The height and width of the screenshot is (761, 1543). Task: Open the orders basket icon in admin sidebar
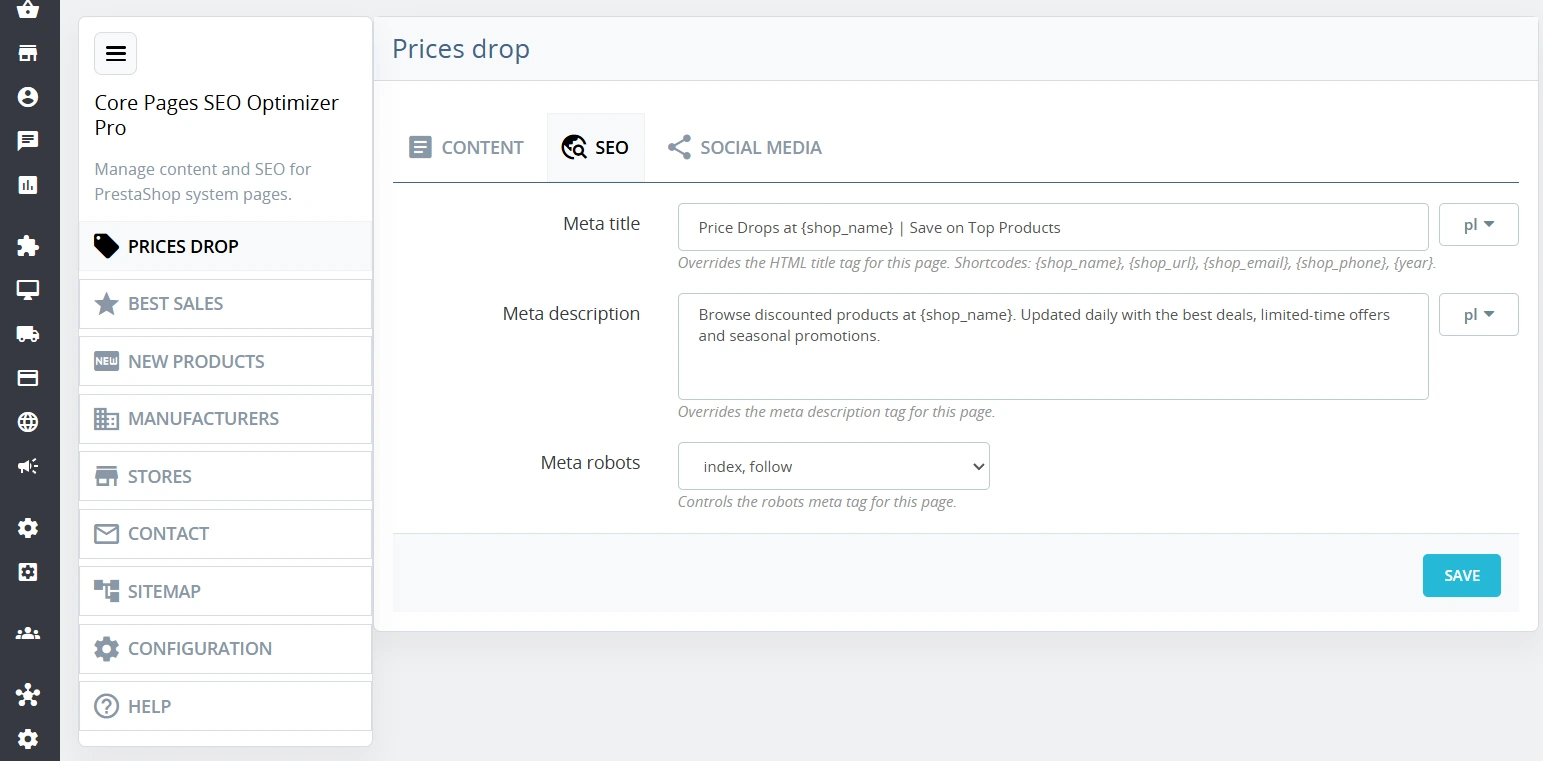tap(28, 9)
